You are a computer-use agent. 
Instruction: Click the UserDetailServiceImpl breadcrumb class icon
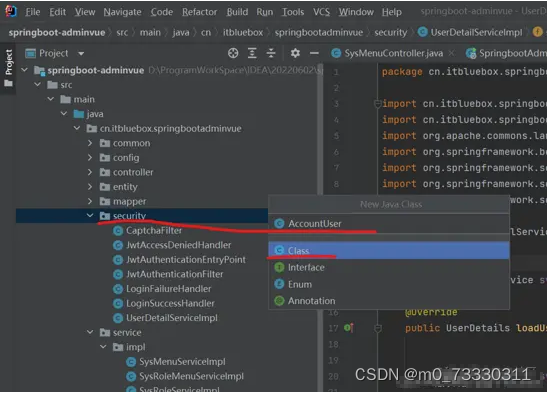tap(422, 32)
